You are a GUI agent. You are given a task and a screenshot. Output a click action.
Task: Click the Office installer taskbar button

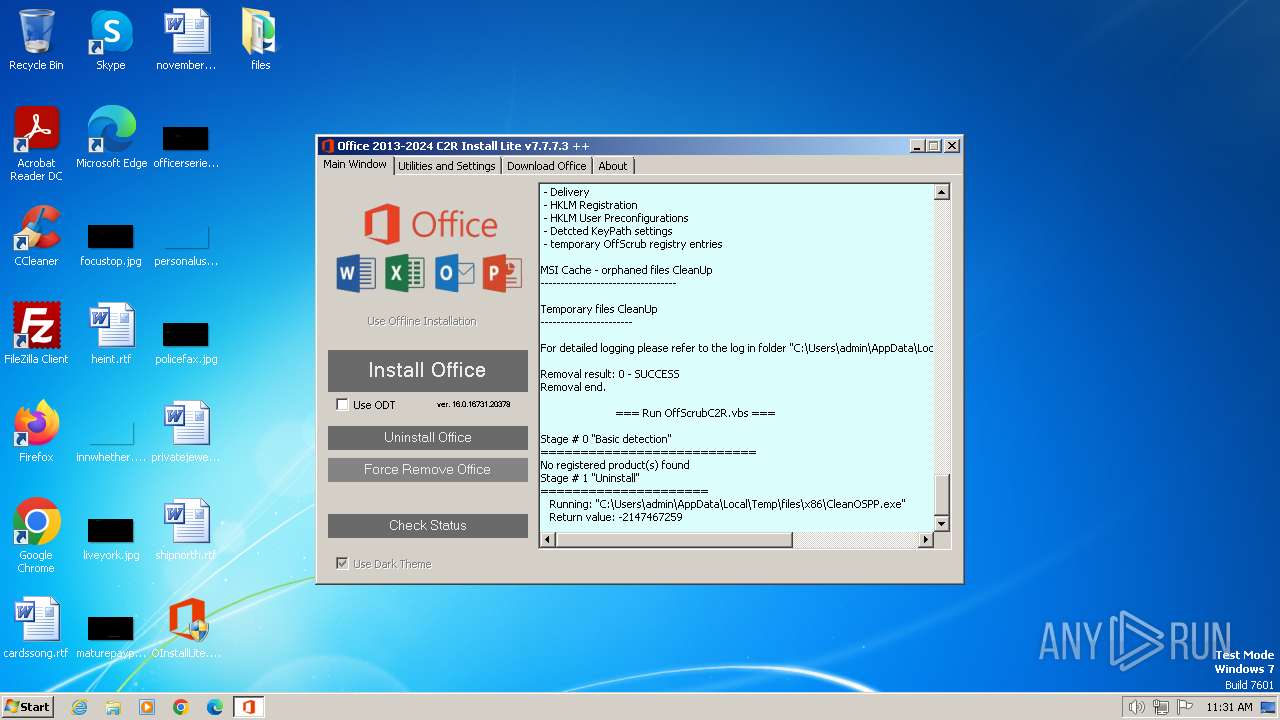[249, 707]
